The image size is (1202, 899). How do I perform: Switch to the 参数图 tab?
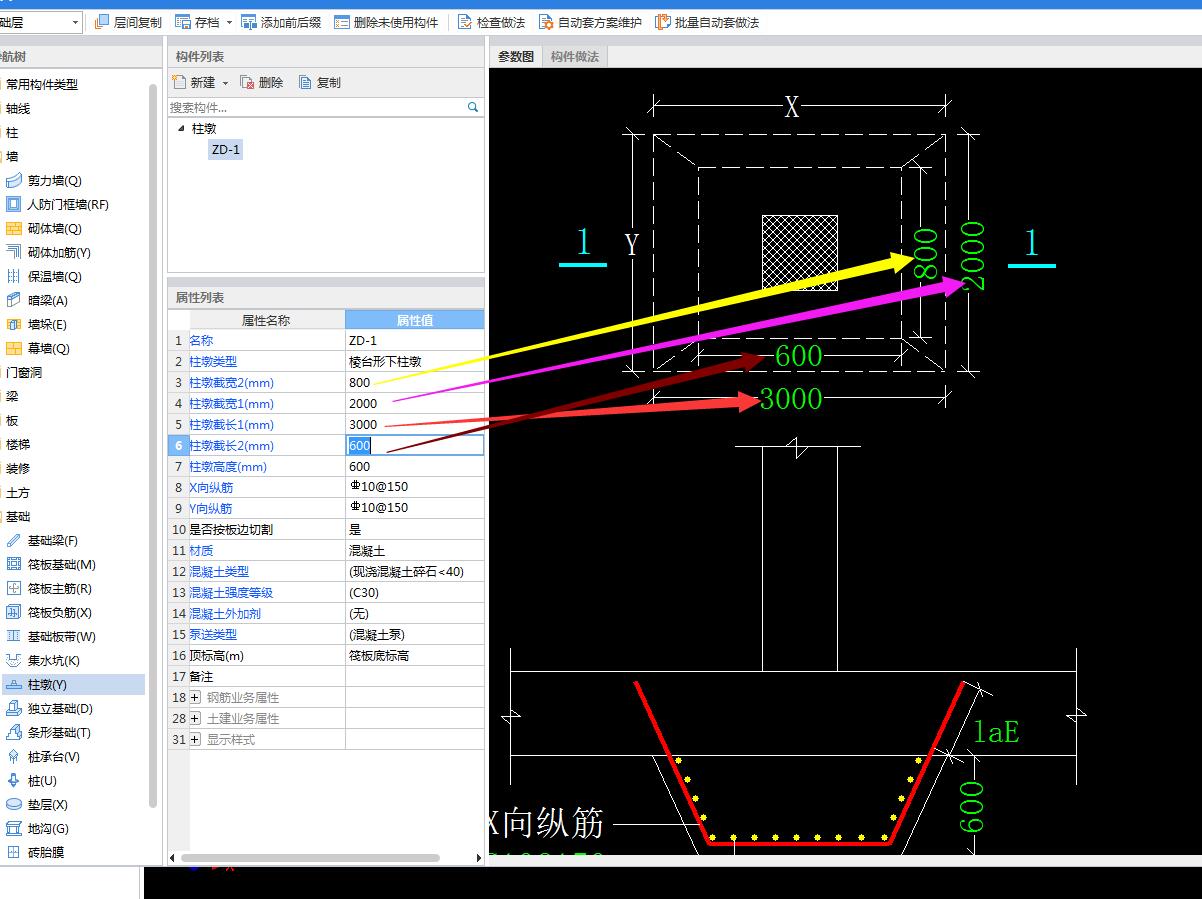point(516,57)
